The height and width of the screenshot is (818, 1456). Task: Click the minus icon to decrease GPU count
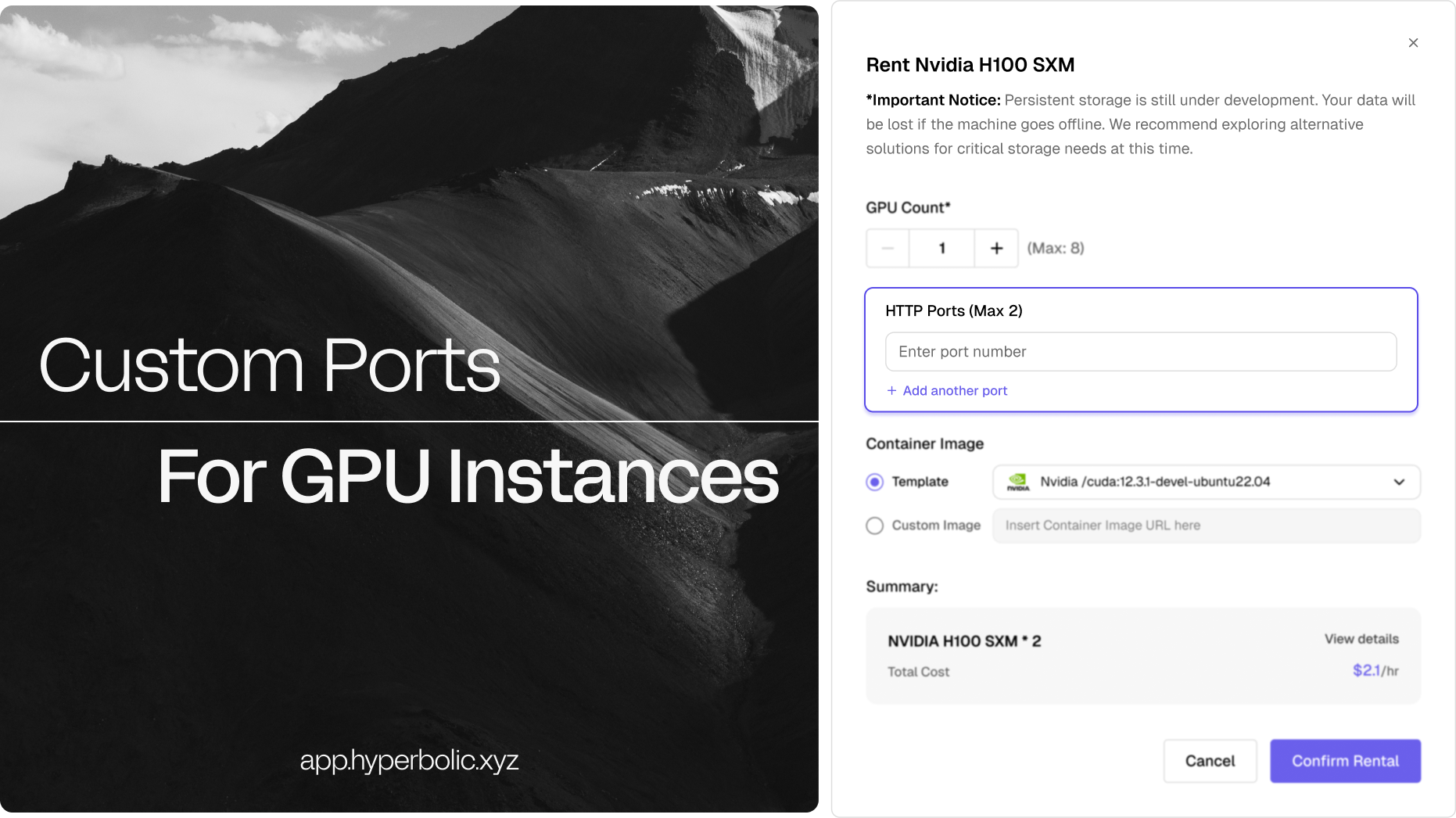(x=888, y=248)
